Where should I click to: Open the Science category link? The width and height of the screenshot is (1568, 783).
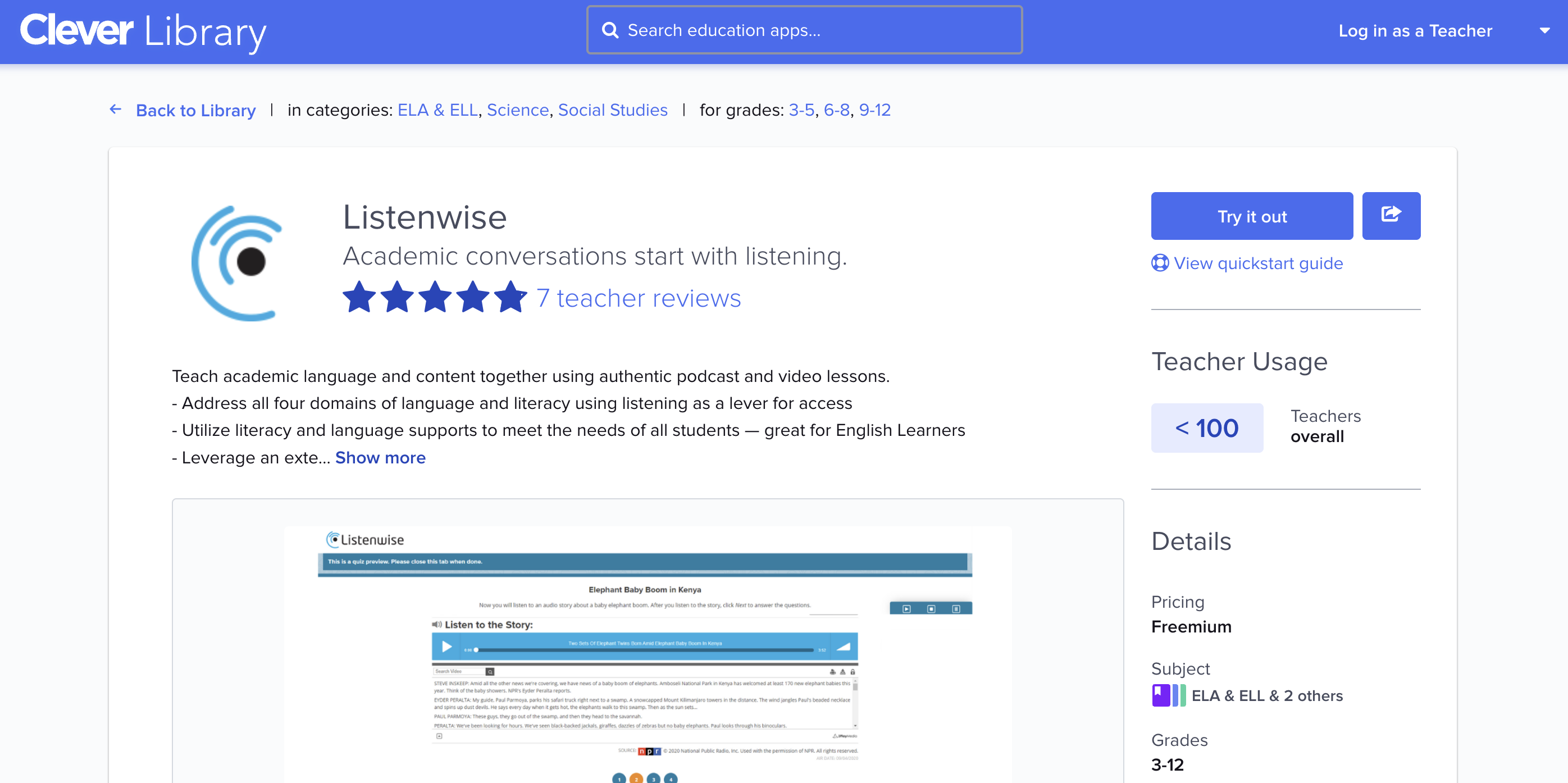517,110
